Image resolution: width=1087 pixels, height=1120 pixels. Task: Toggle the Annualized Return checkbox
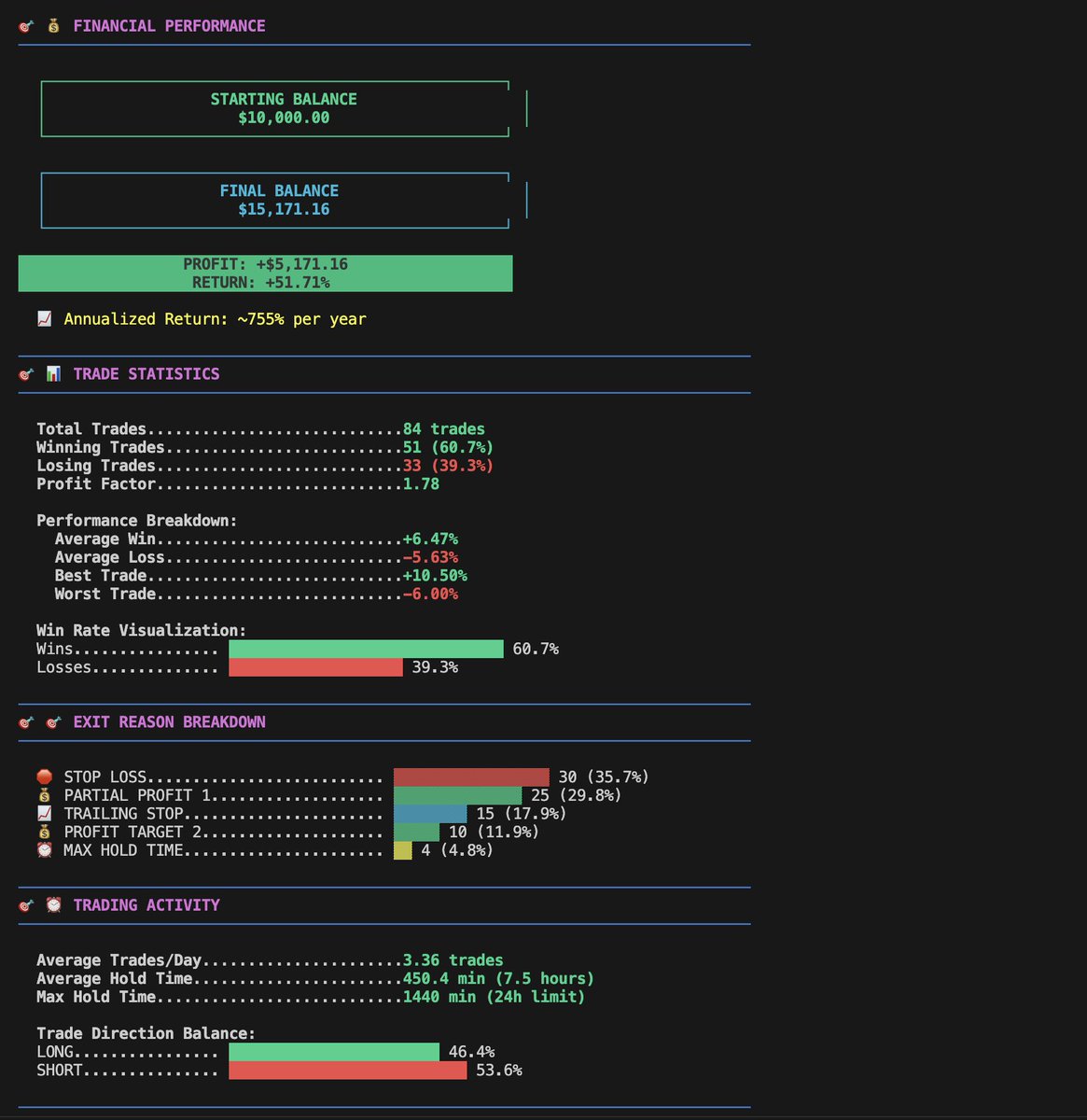[44, 318]
